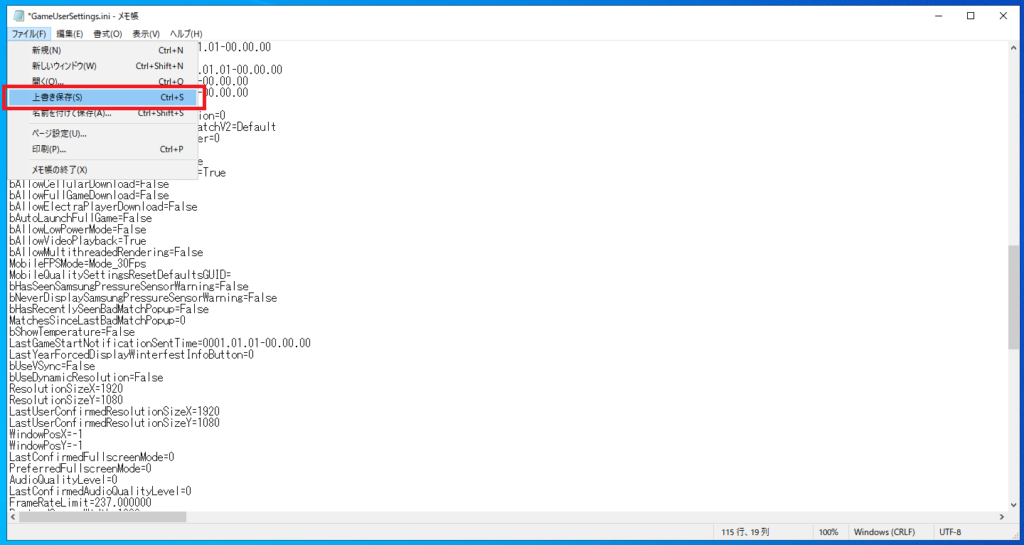Open ページ設定(U)... dialog

pos(103,134)
